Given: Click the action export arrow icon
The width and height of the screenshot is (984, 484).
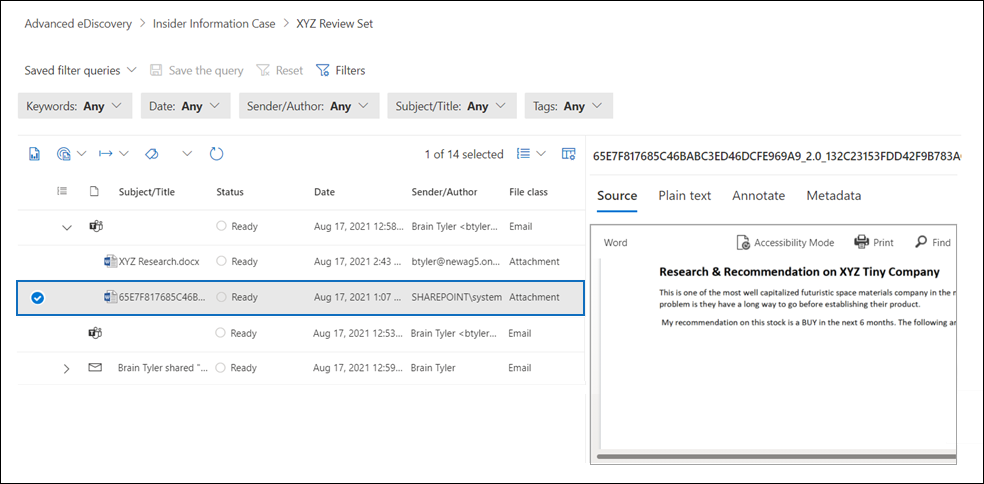Looking at the screenshot, I should pos(105,154).
